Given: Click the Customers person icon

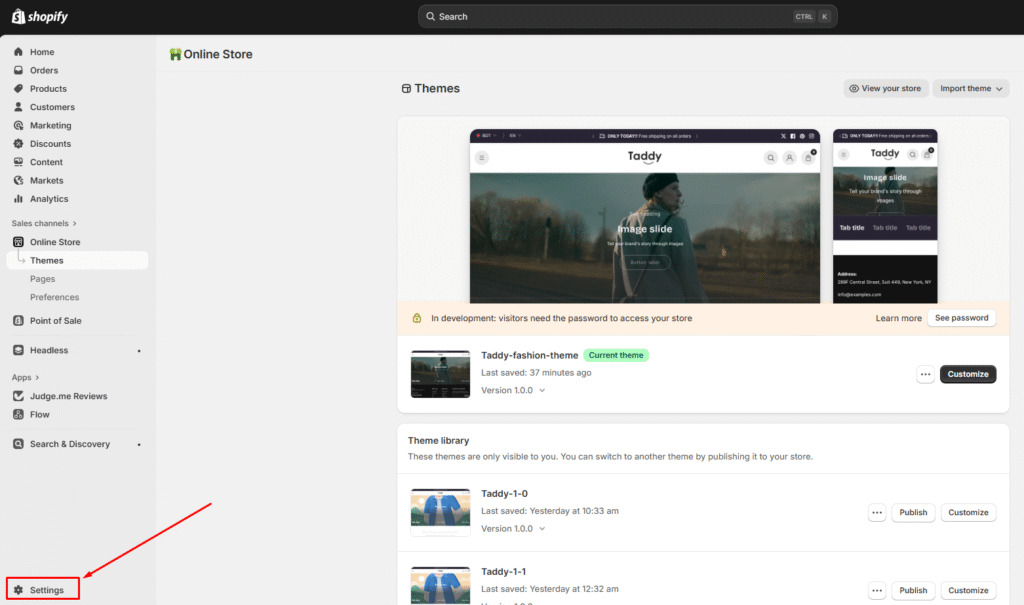Looking at the screenshot, I should tap(18, 106).
